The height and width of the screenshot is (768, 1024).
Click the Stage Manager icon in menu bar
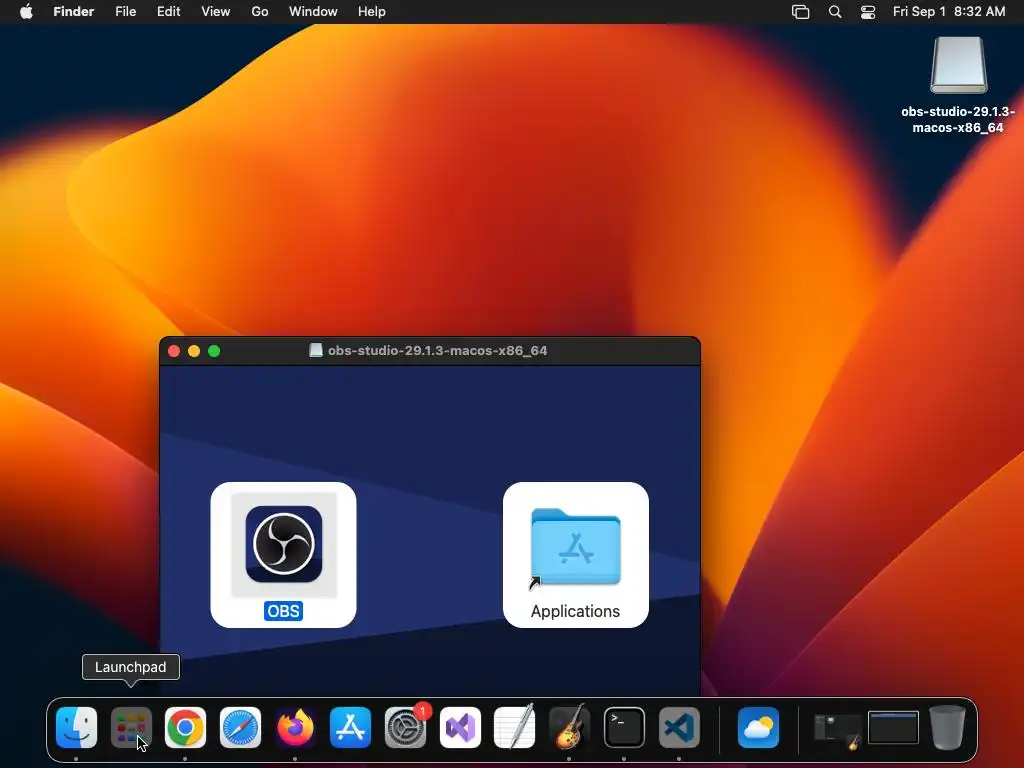coord(801,12)
